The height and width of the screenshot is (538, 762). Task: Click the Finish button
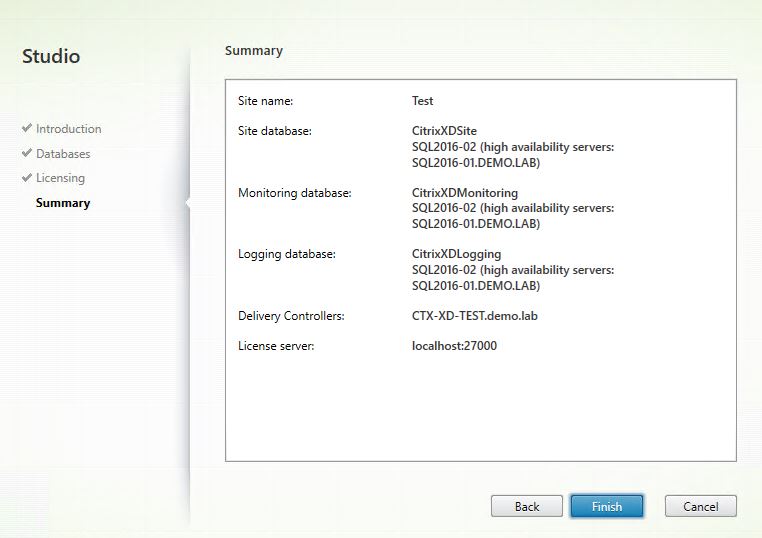tap(606, 506)
